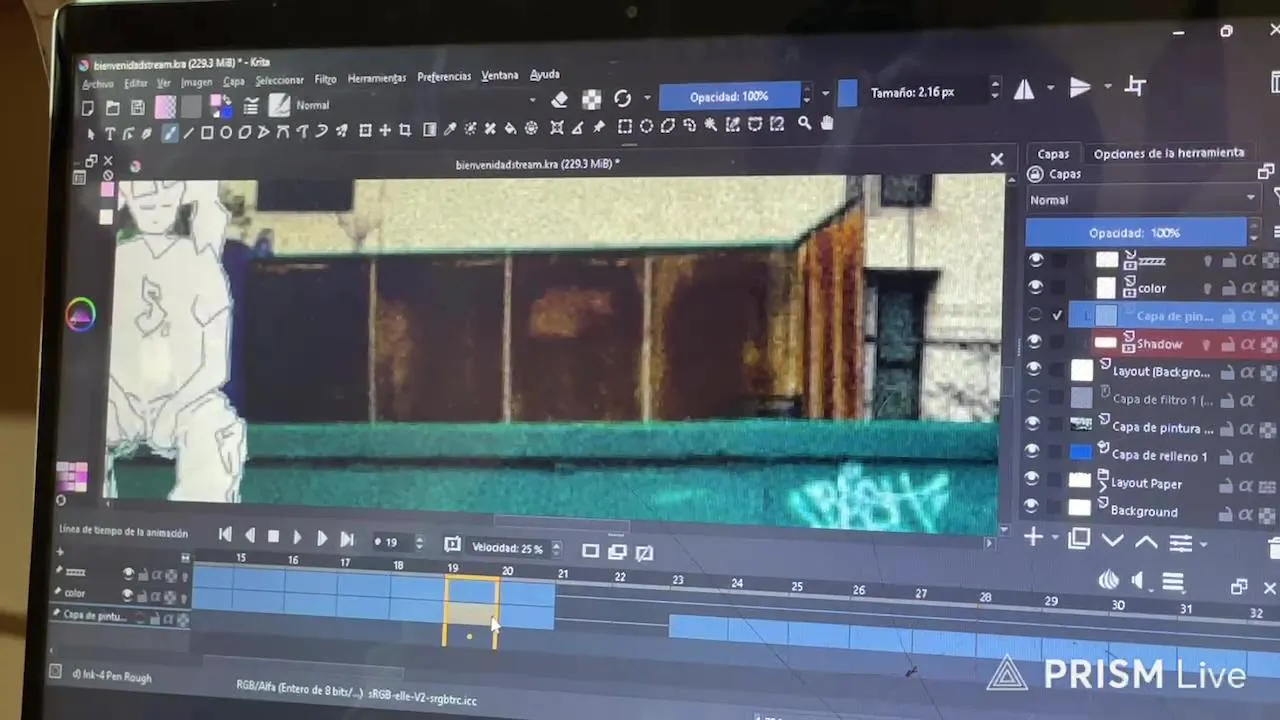The width and height of the screenshot is (1280, 720).
Task: Select the Freehand Brush tool
Action: 169,132
